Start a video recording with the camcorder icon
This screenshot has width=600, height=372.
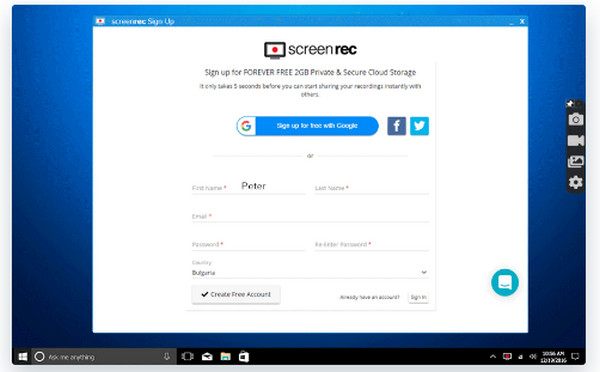tap(576, 140)
